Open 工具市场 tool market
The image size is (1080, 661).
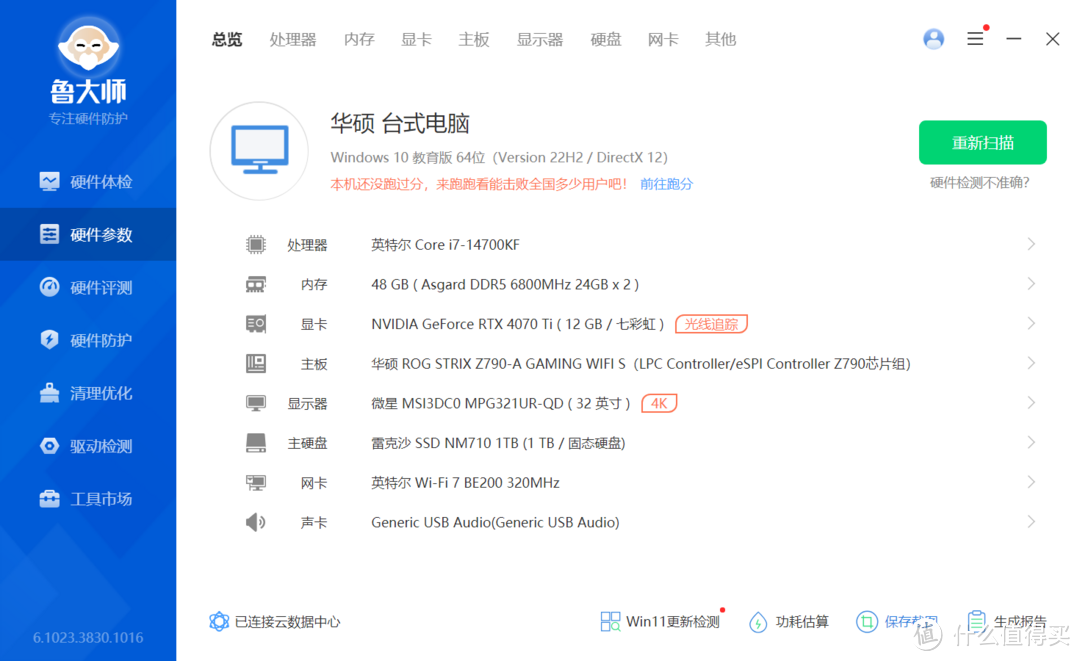(88, 499)
